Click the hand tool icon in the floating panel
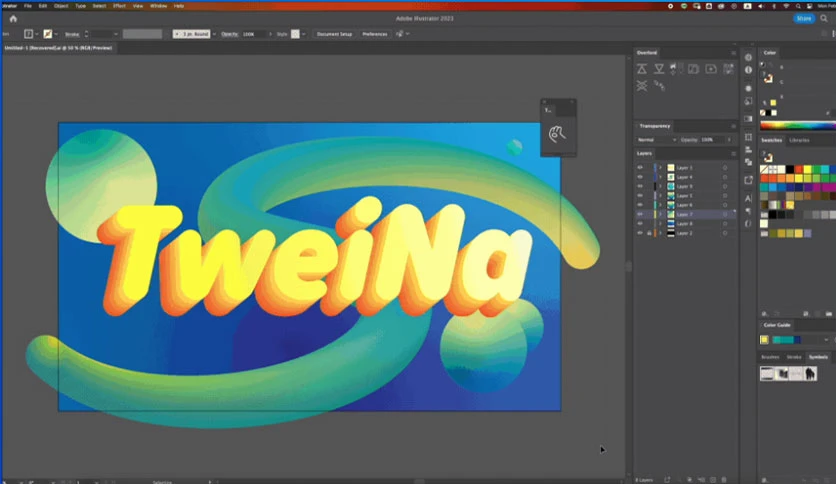This screenshot has width=836, height=484. (557, 134)
